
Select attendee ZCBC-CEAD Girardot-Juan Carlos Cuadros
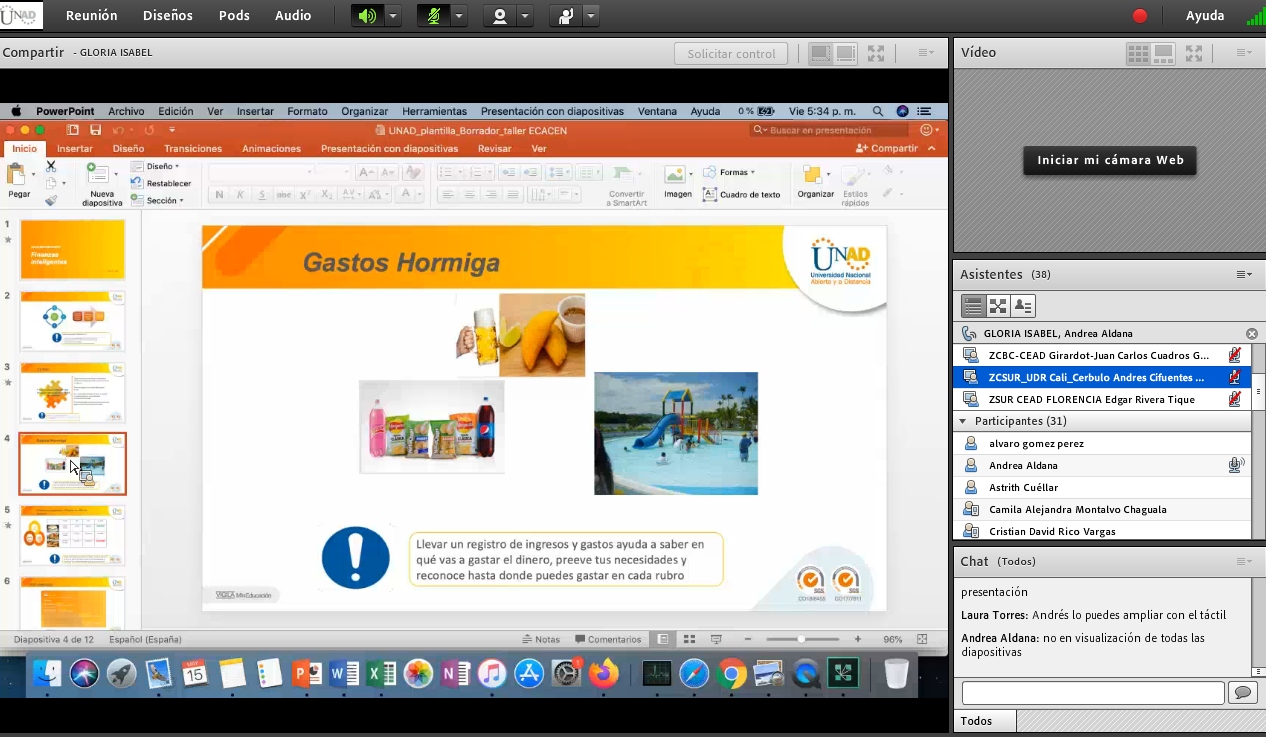[x=1102, y=355]
